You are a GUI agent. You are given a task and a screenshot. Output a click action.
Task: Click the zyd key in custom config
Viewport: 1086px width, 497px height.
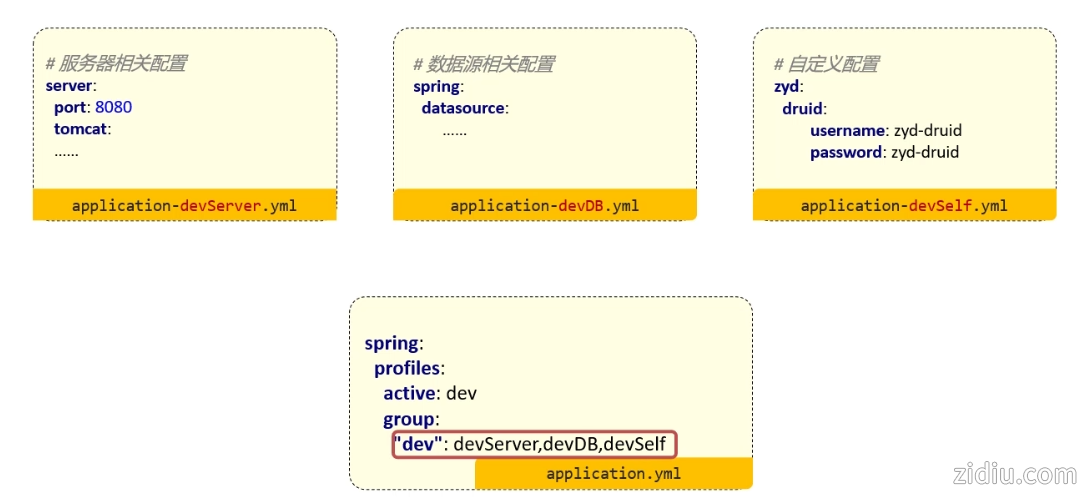coord(788,86)
